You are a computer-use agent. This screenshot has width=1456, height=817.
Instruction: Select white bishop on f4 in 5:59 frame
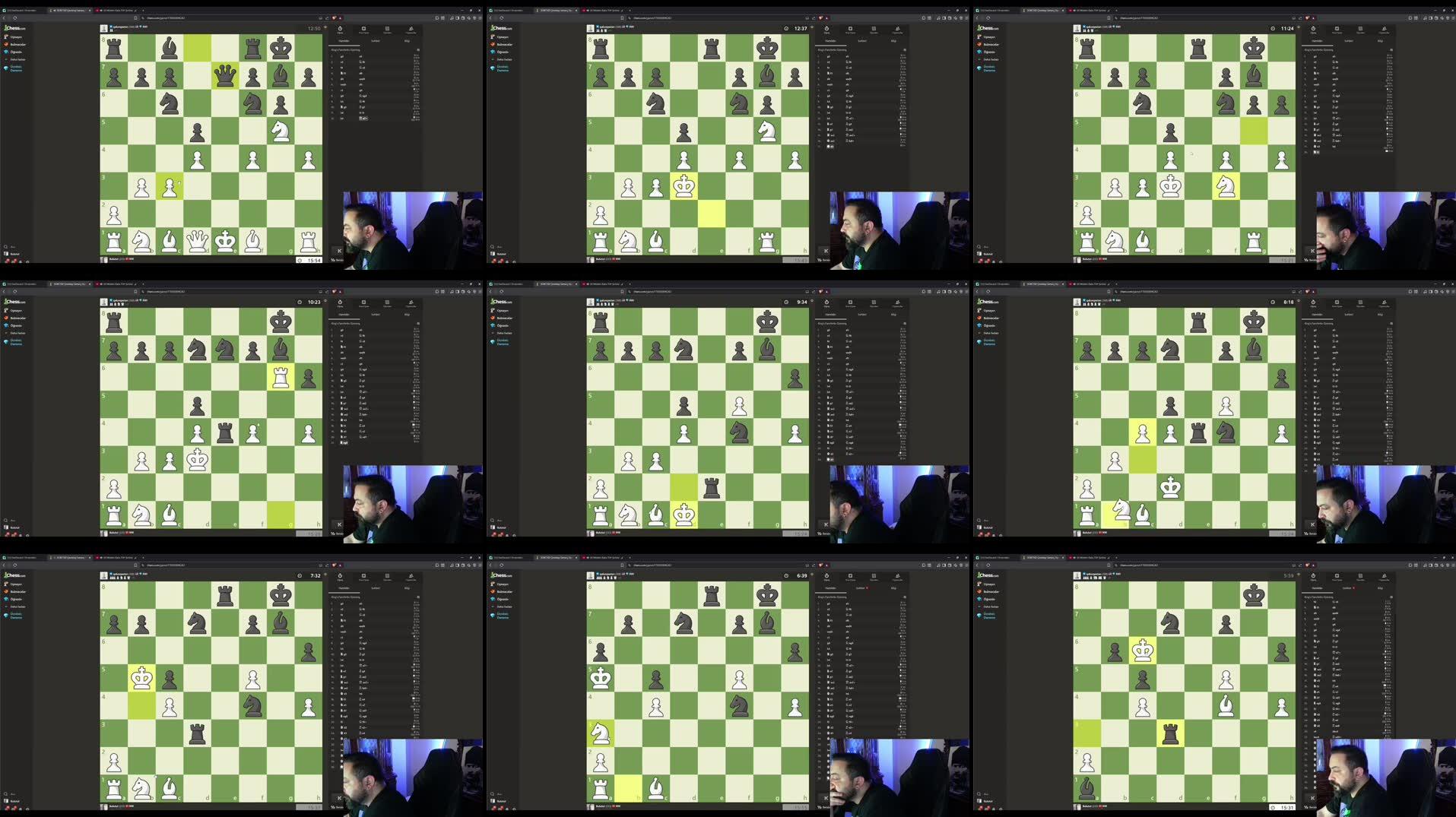click(x=1226, y=706)
